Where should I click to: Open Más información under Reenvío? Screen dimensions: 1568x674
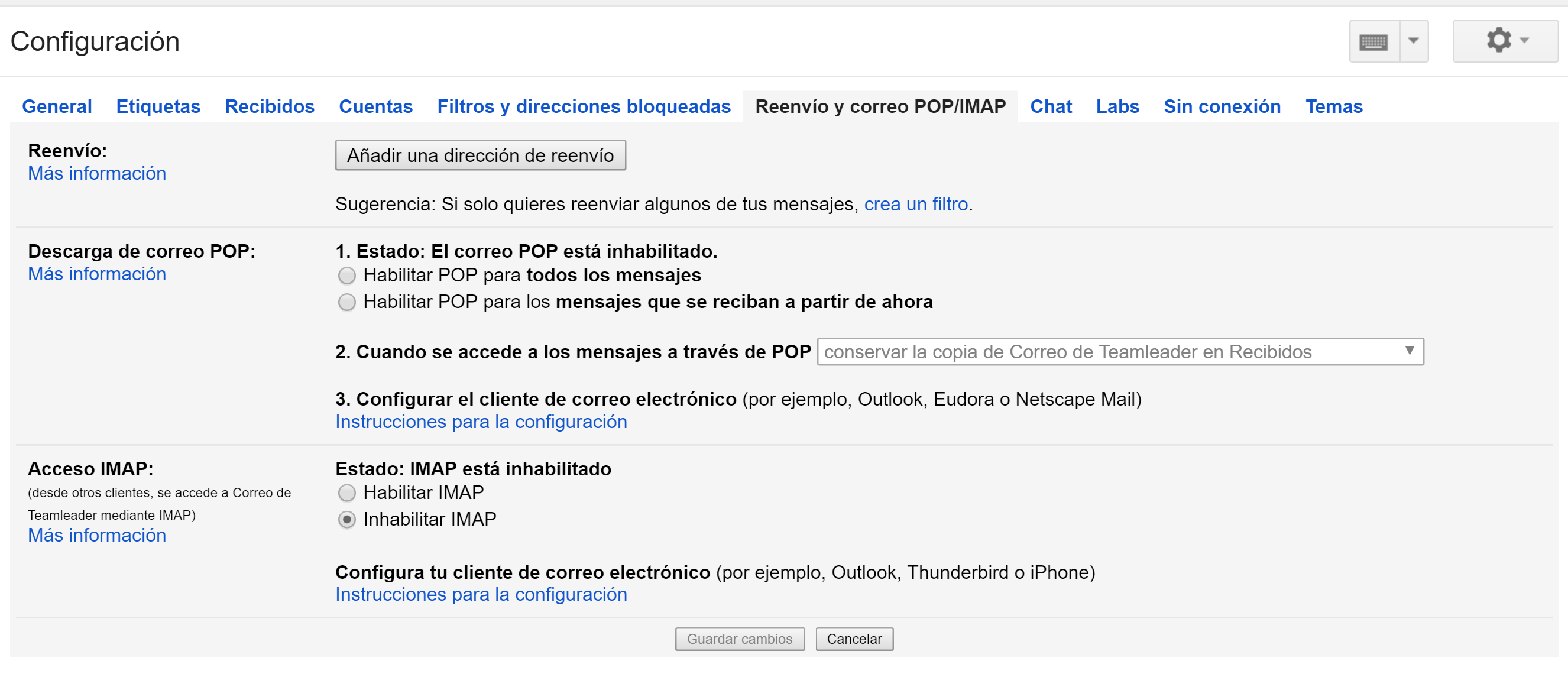[97, 173]
